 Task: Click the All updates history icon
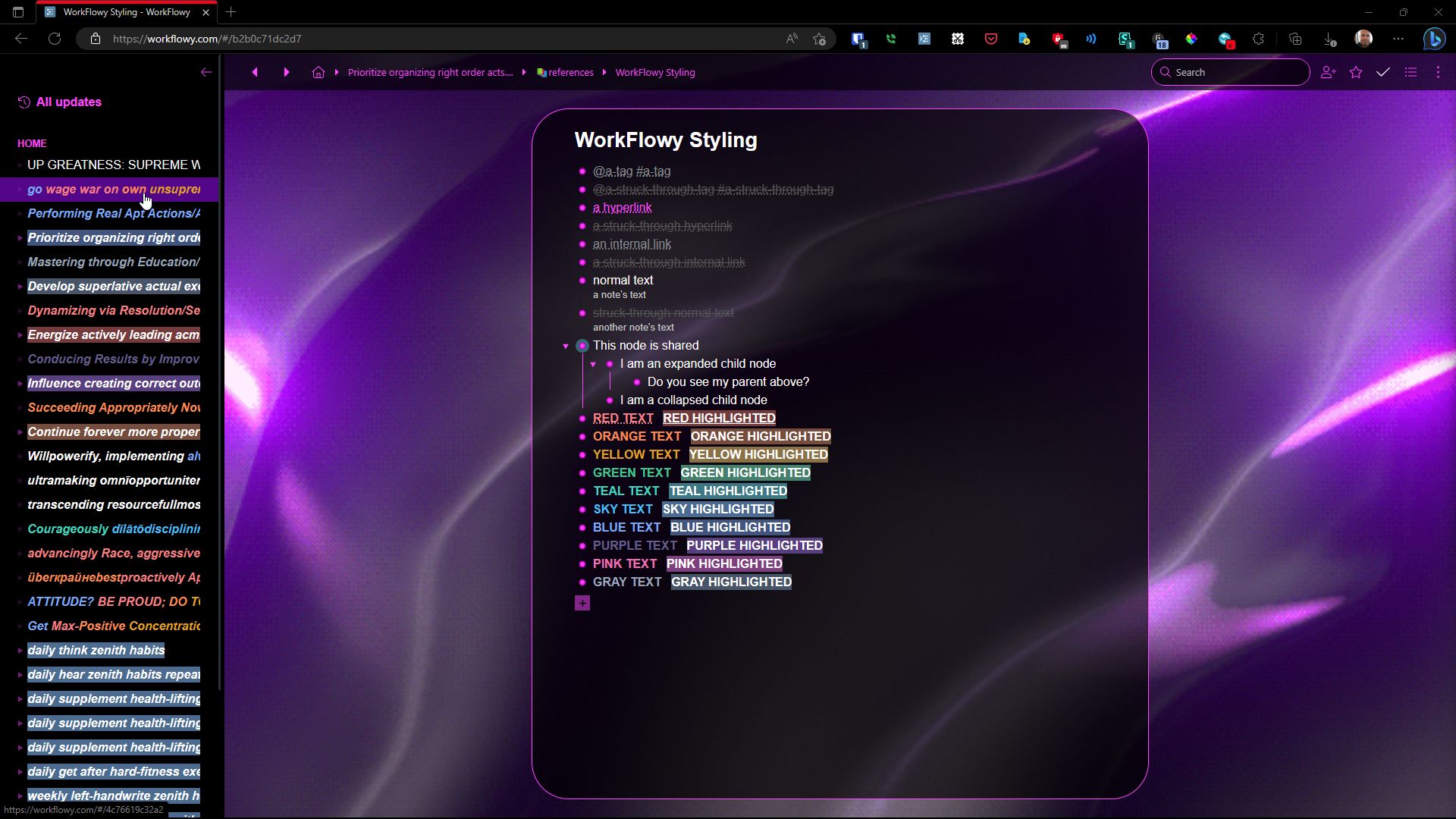click(x=24, y=102)
